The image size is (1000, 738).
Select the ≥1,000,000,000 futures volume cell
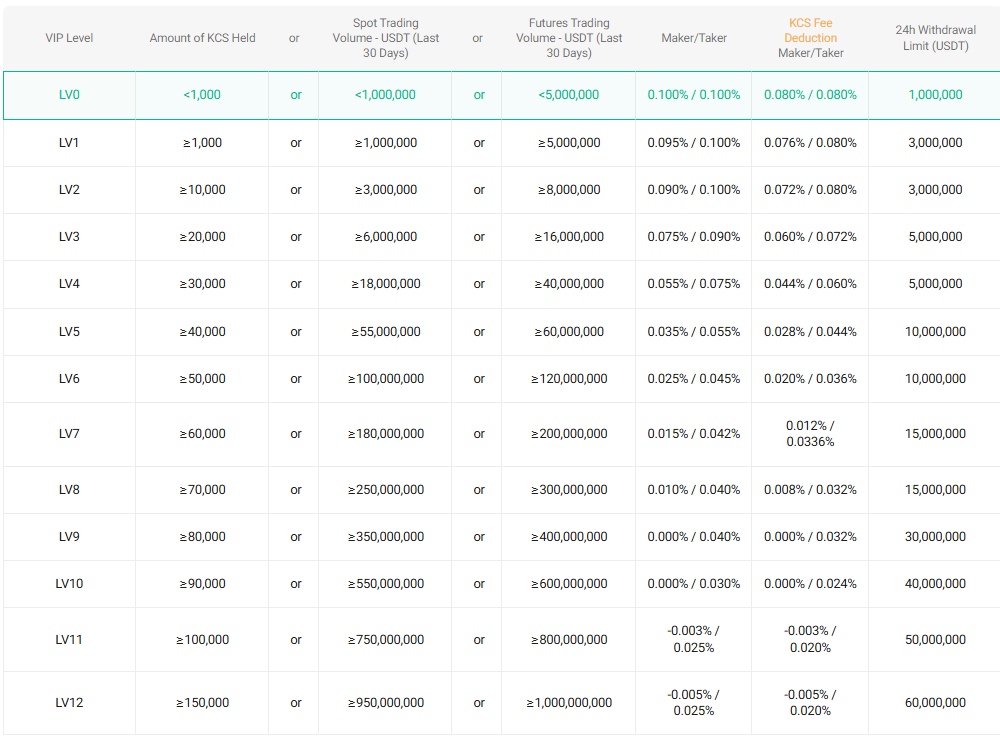567,702
